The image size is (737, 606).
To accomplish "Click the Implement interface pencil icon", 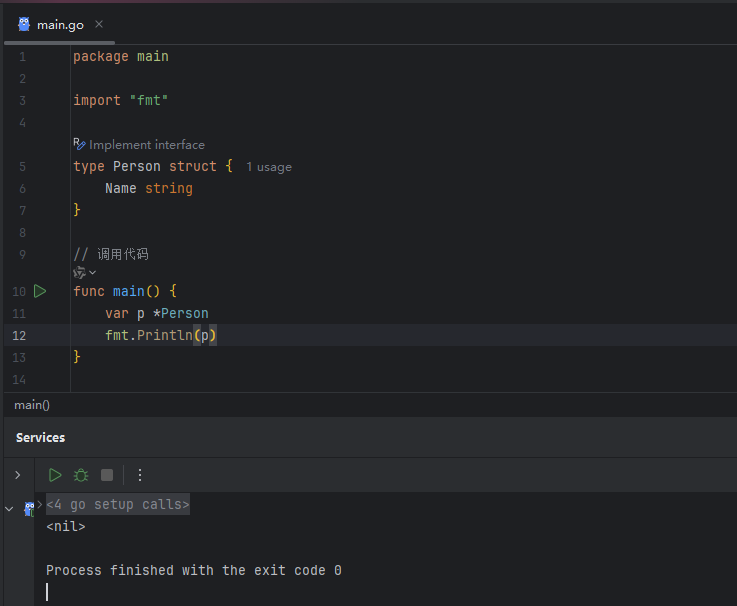I will [x=79, y=144].
